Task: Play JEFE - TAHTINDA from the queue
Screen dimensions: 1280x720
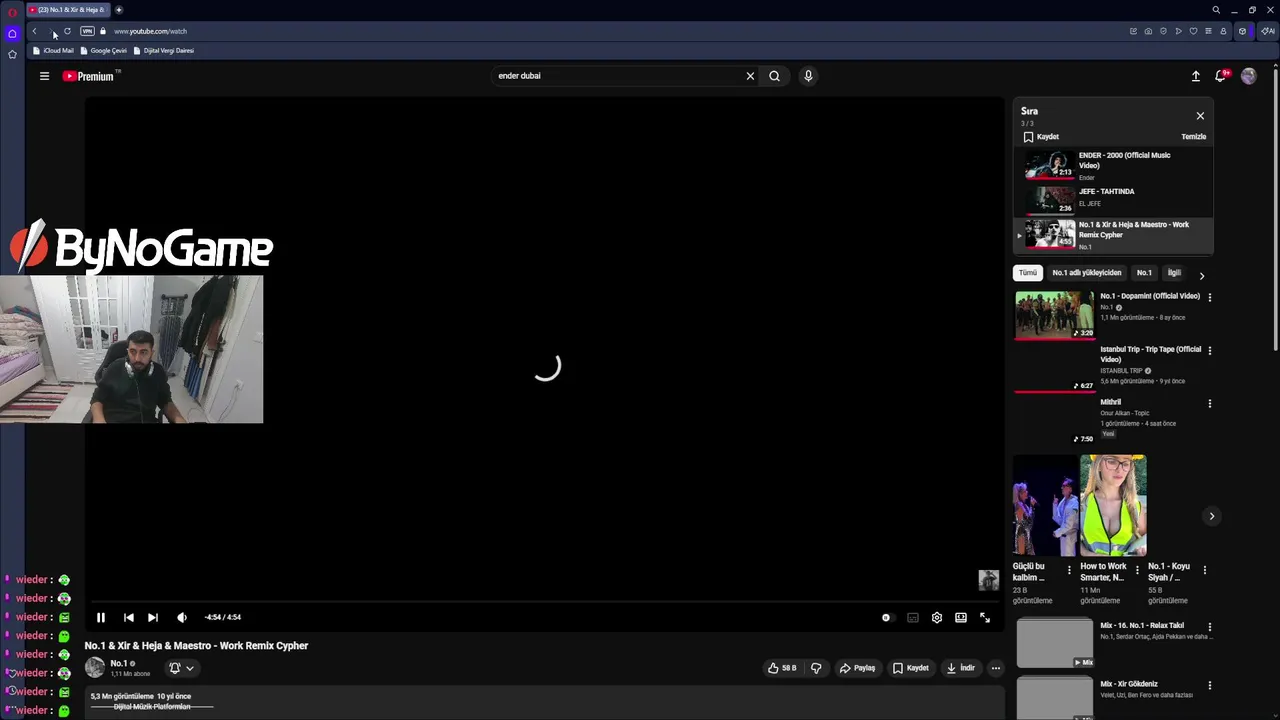Action: pos(1114,199)
